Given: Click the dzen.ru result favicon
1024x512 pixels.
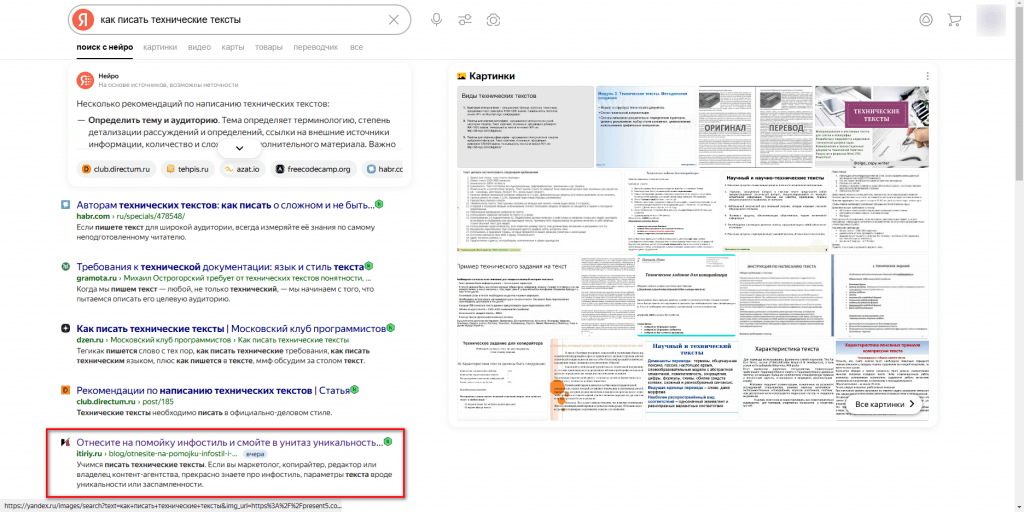Looking at the screenshot, I should click(x=65, y=328).
